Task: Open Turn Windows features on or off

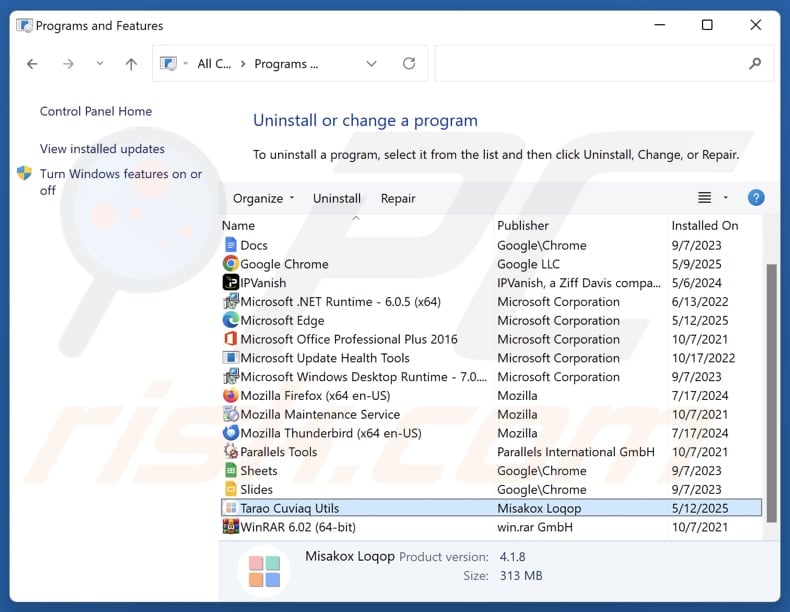Action: 120,182
